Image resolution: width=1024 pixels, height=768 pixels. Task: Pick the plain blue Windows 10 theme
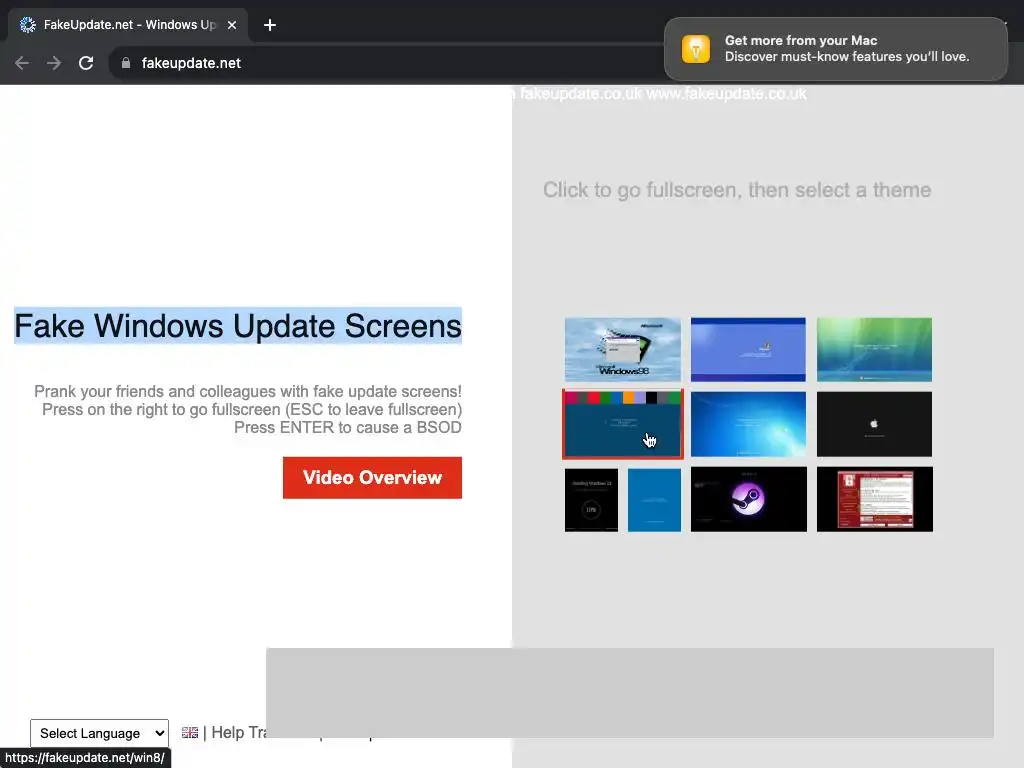click(x=654, y=499)
